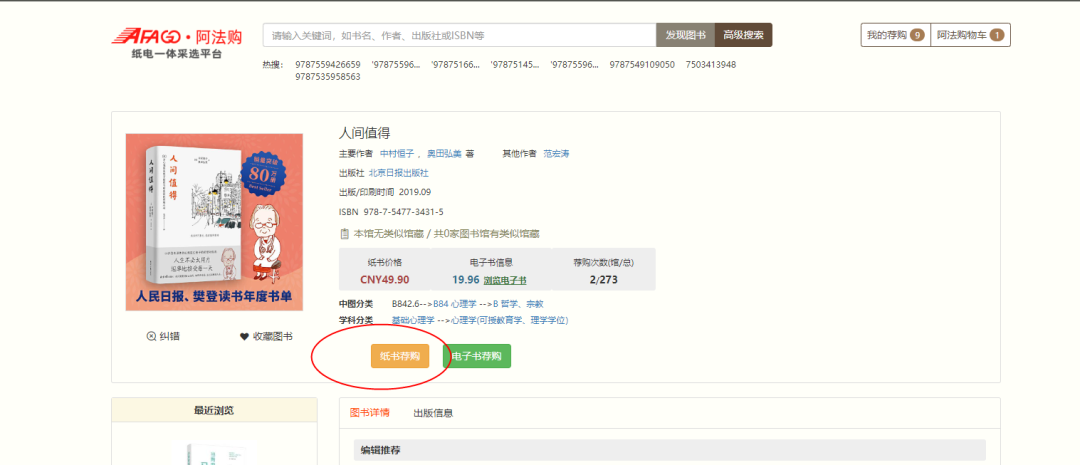Click 浏览电子书 link

click(x=505, y=281)
